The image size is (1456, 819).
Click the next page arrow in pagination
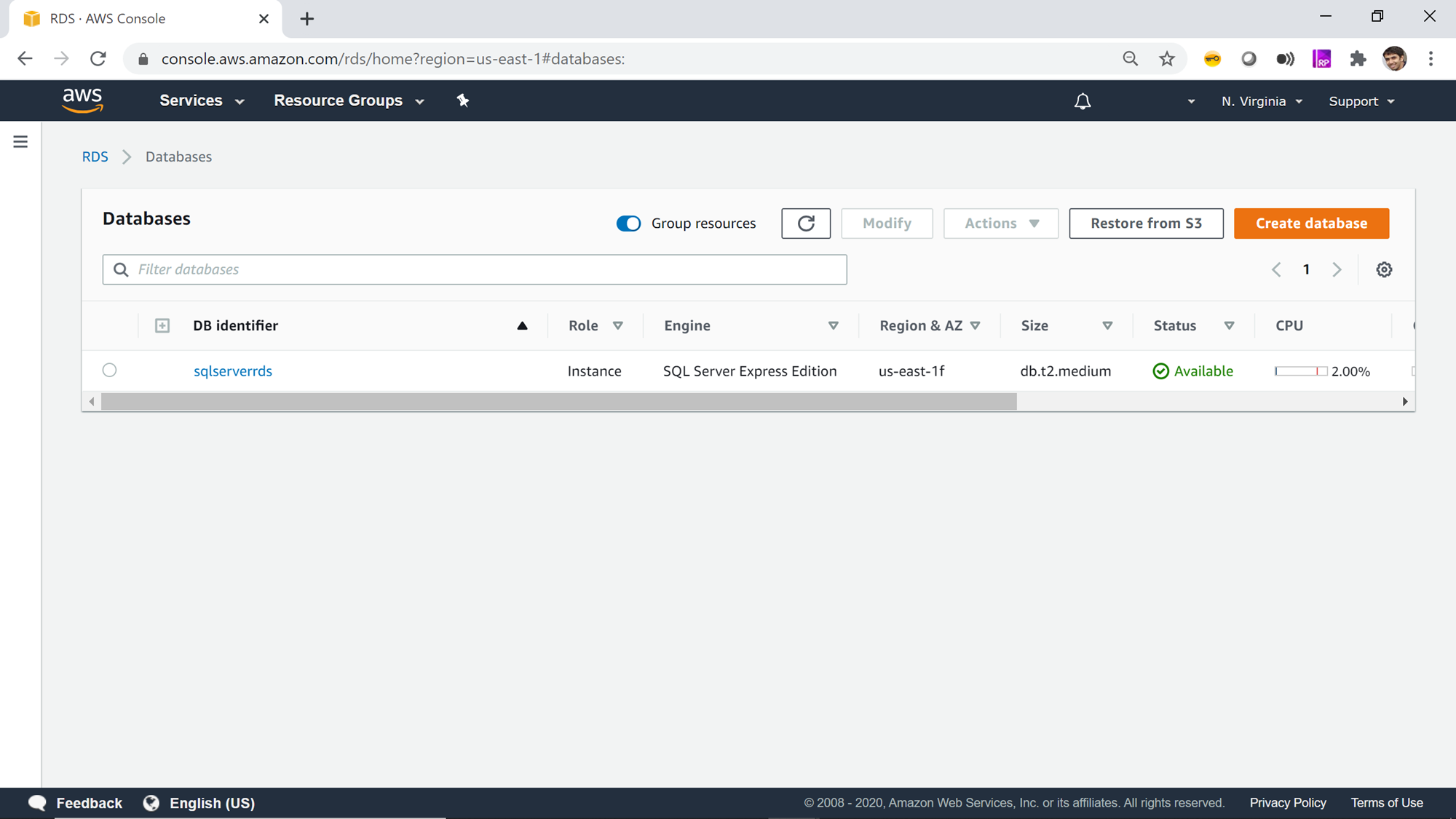[x=1337, y=269]
